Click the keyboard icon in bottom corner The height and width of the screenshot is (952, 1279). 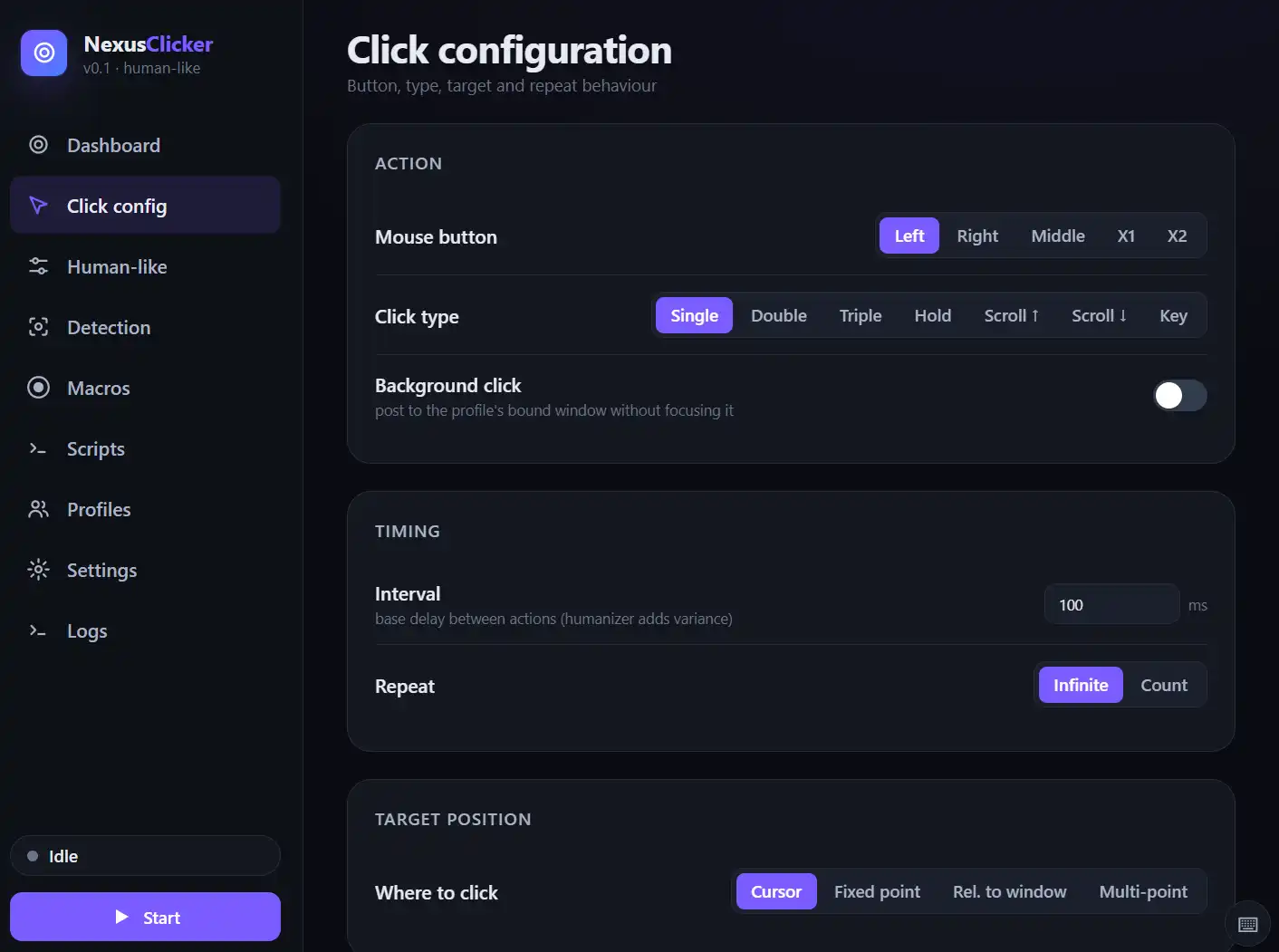pyautogui.click(x=1247, y=924)
